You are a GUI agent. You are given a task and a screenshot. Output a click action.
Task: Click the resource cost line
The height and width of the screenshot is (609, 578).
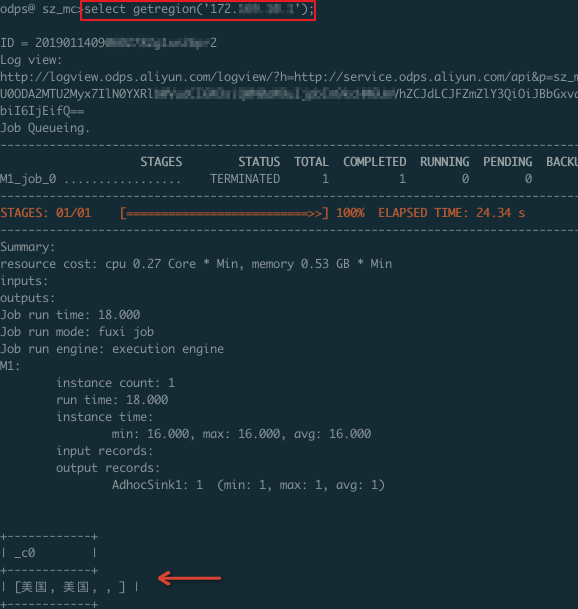pos(196,264)
